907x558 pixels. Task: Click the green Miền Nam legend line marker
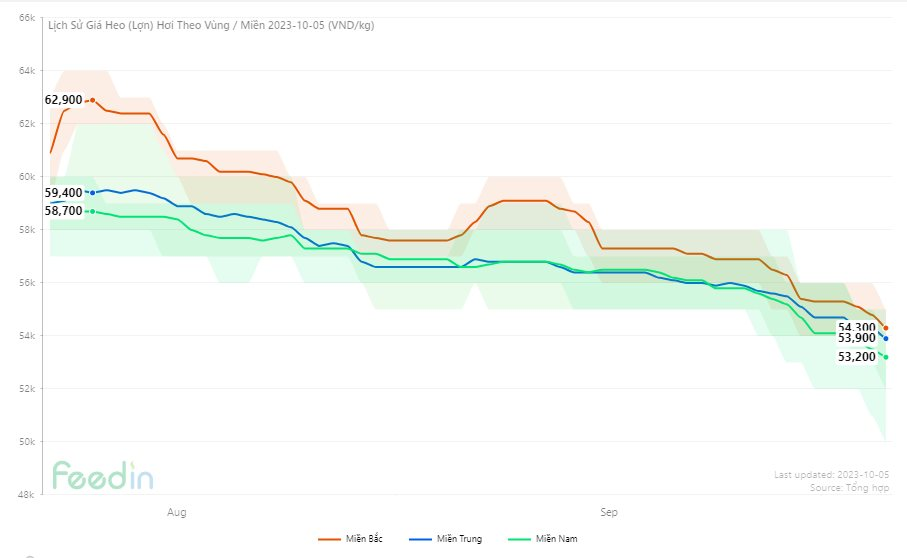(520, 539)
